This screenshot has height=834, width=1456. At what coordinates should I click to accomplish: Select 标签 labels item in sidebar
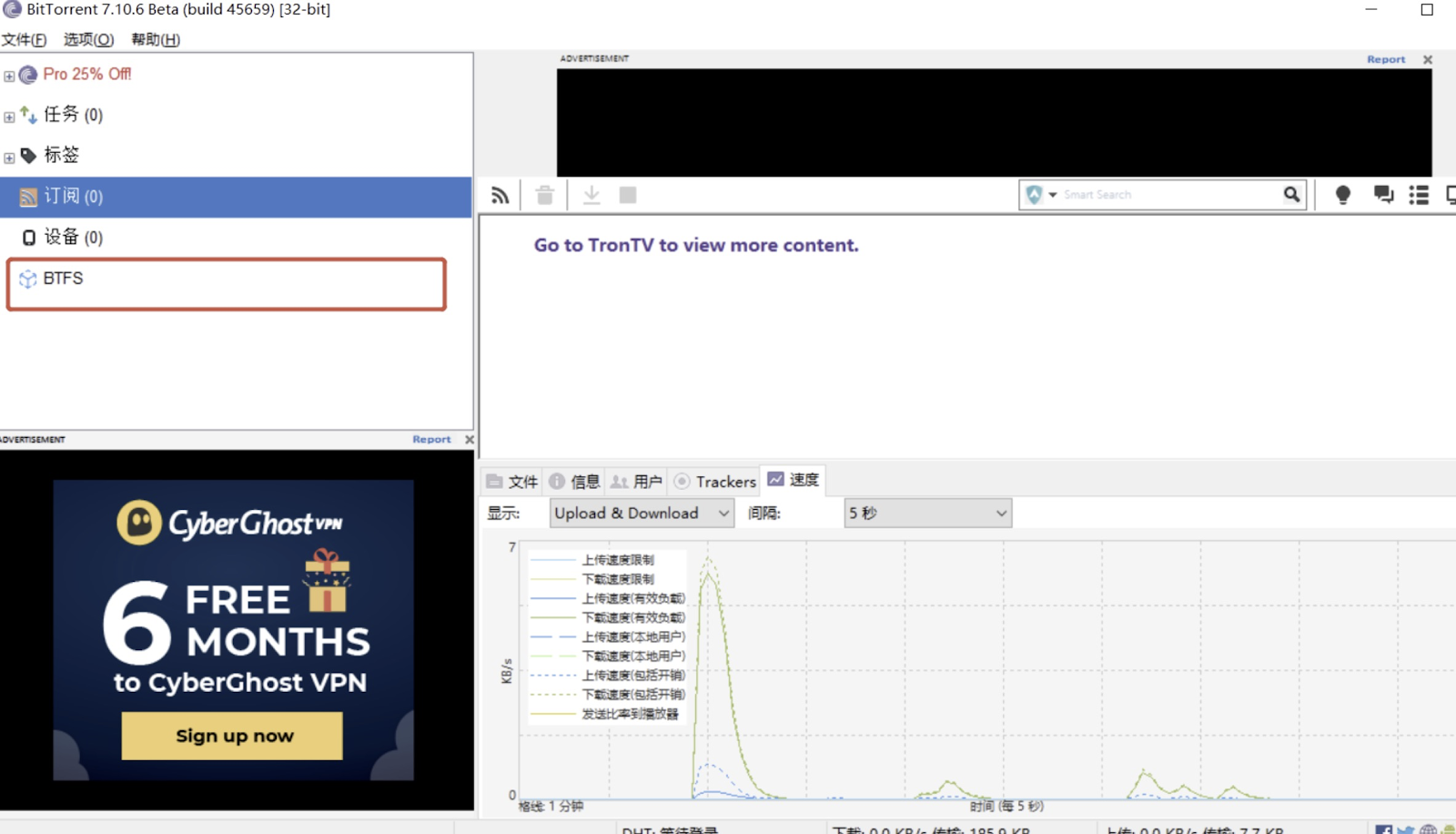click(62, 155)
